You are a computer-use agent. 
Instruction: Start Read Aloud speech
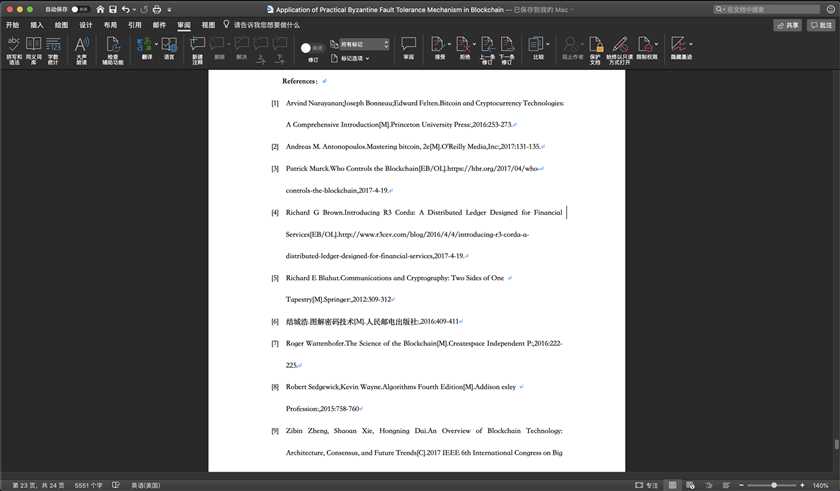click(x=81, y=50)
